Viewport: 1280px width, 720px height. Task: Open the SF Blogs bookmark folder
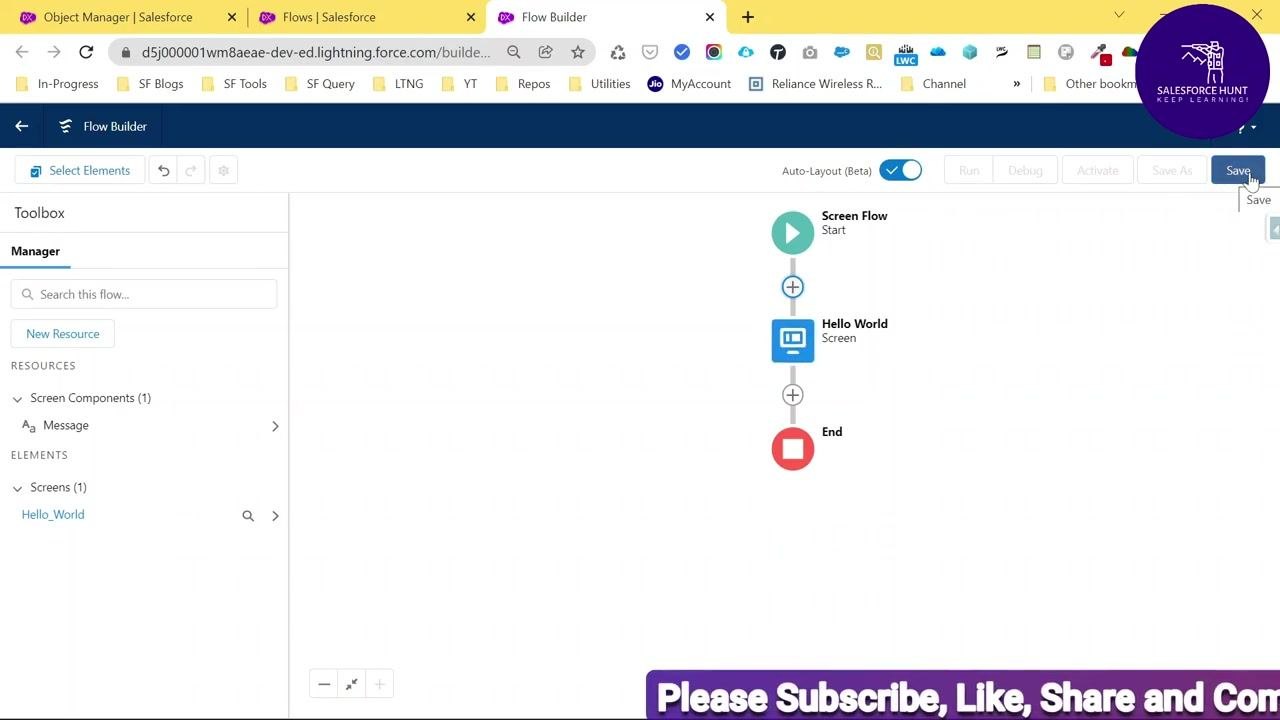[x=150, y=84]
